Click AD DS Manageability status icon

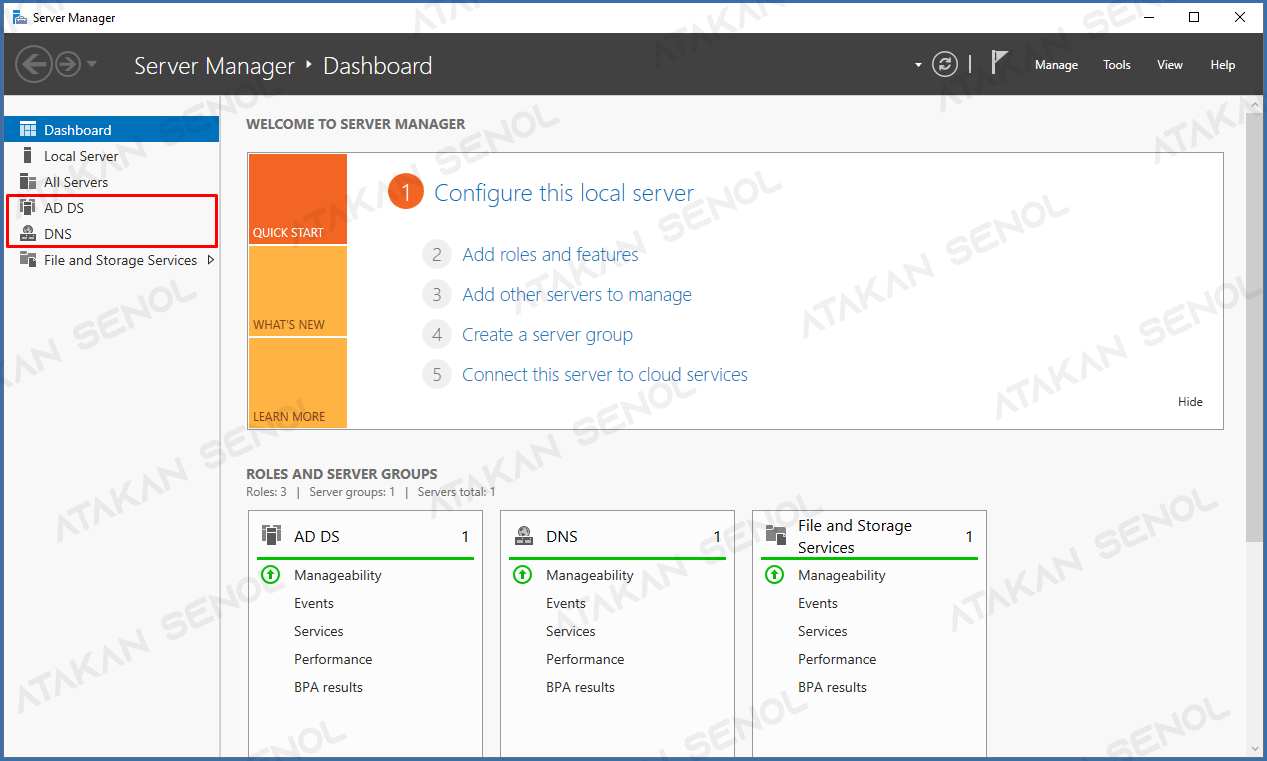[x=270, y=575]
